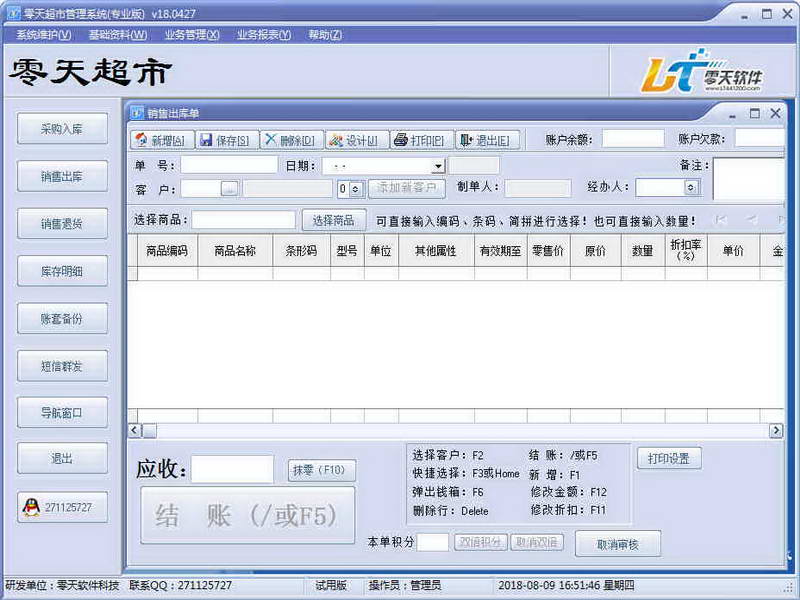Open the 业务管理(X) menu
The height and width of the screenshot is (600, 800).
click(192, 35)
